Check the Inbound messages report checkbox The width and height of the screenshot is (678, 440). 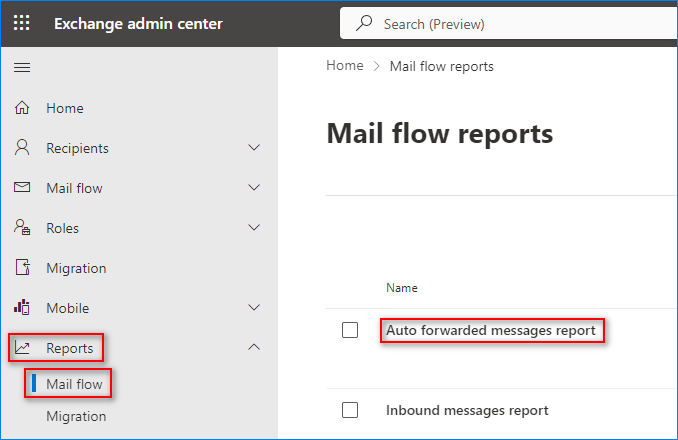(350, 410)
